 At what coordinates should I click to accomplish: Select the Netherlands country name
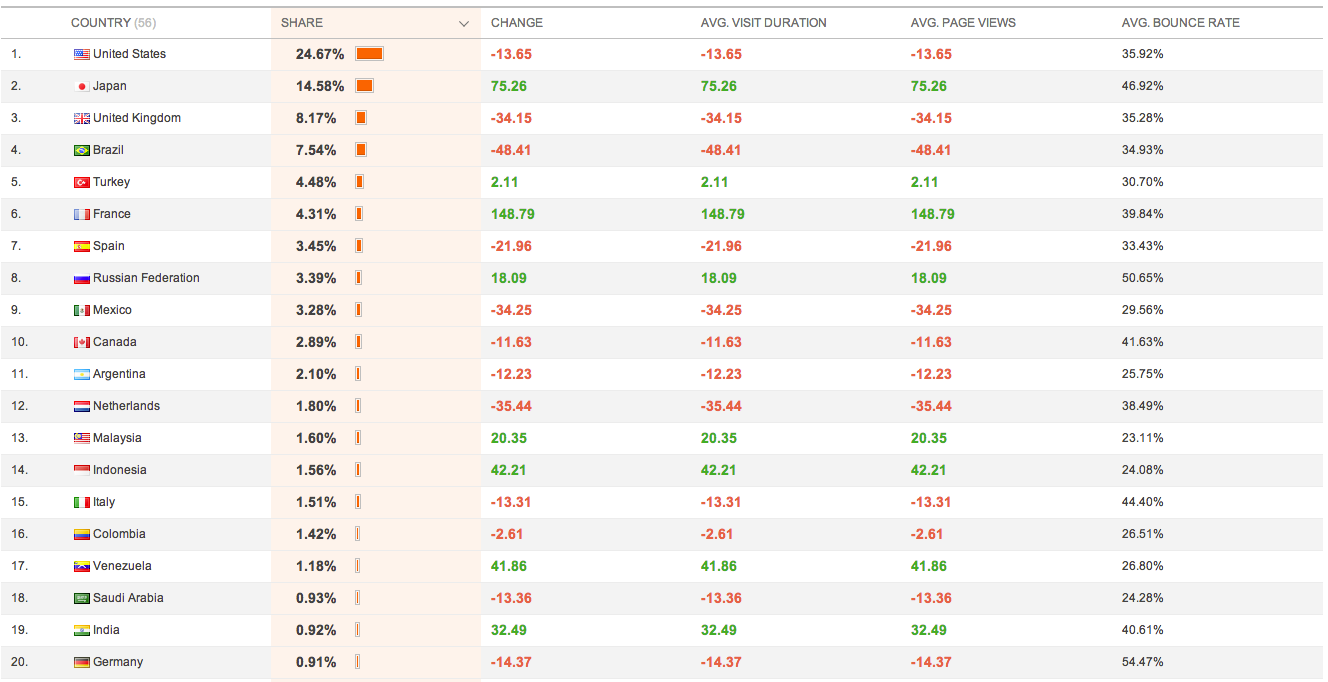point(126,406)
